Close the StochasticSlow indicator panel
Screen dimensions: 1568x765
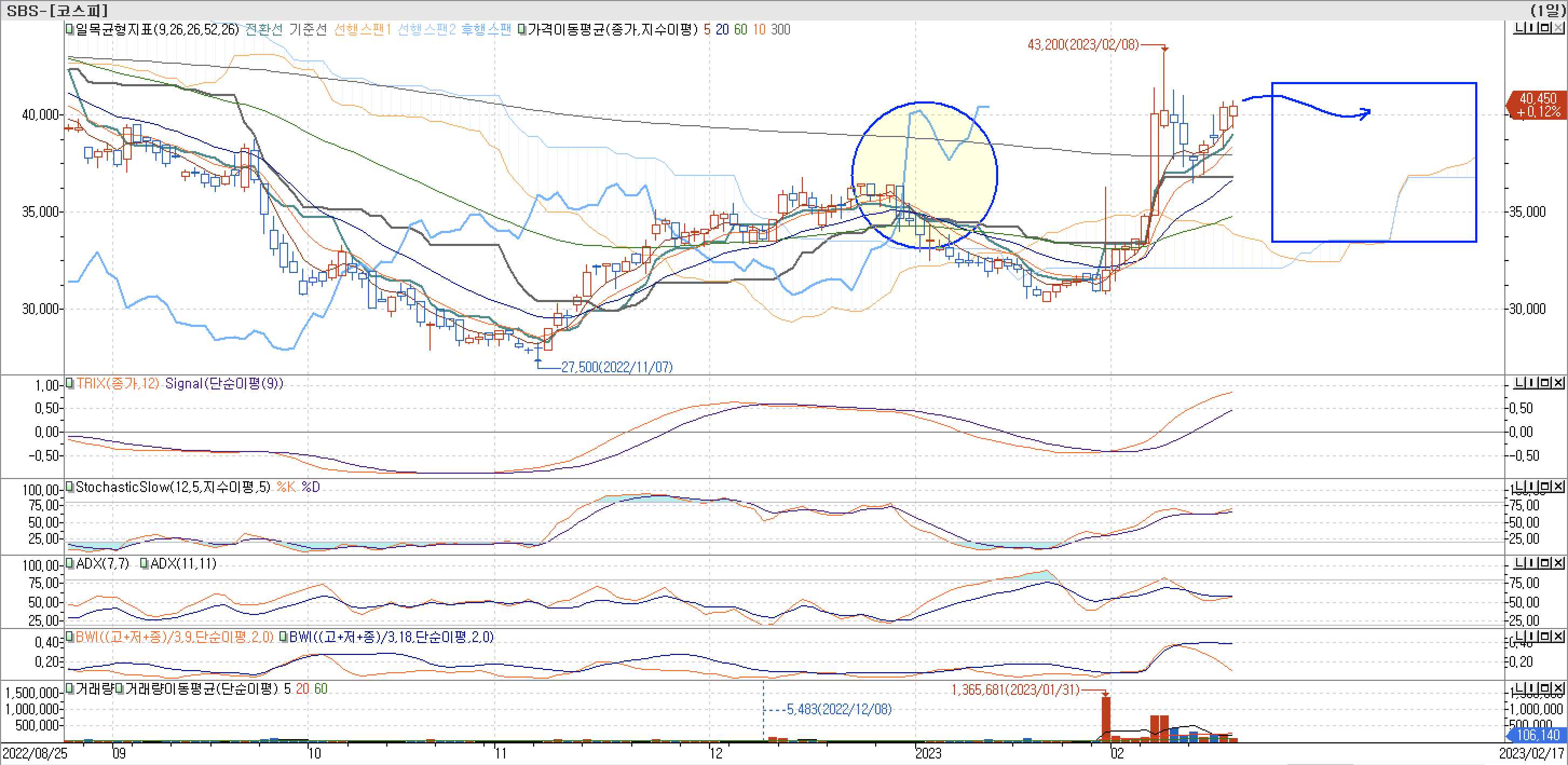click(1558, 486)
